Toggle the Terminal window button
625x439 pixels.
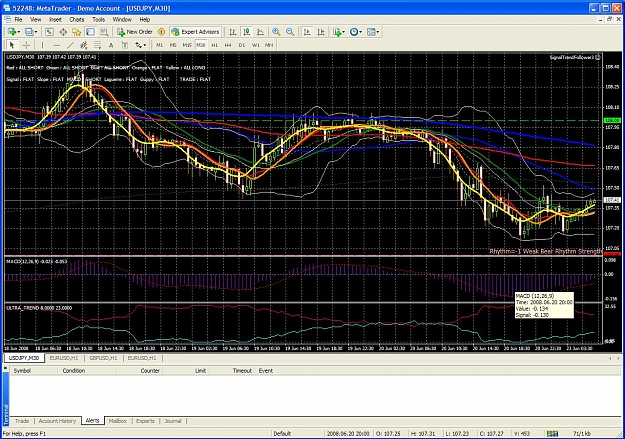pyautogui.click(x=90, y=32)
